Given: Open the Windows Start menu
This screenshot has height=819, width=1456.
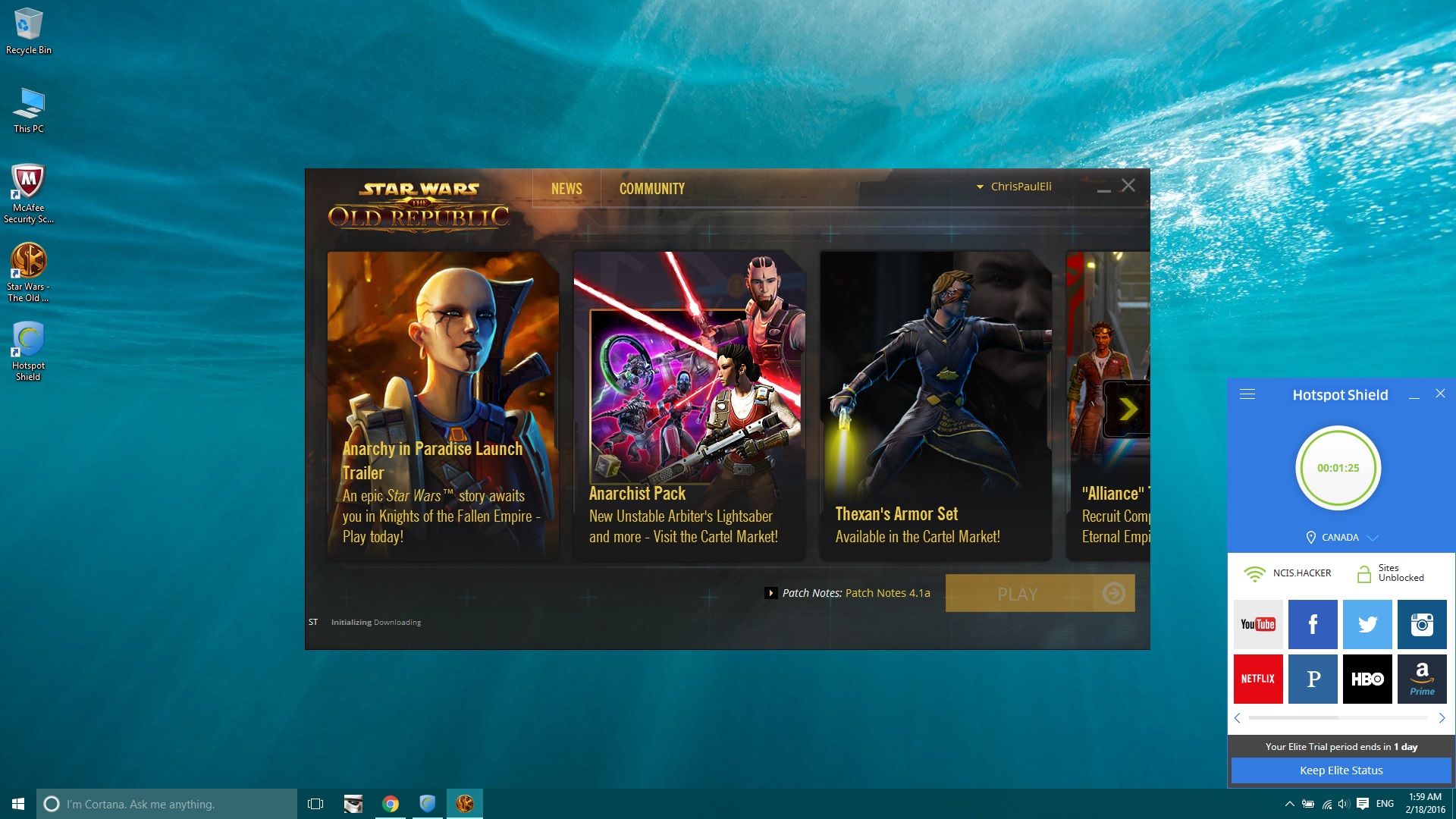Looking at the screenshot, I should pyautogui.click(x=18, y=804).
